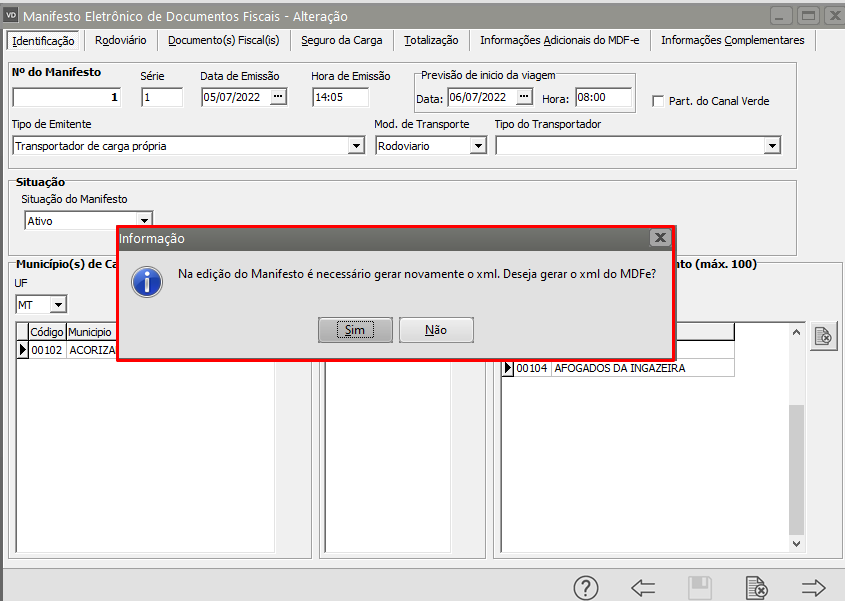Click the VD application icon in title bar
Image resolution: width=845 pixels, height=601 pixels.
tap(11, 16)
